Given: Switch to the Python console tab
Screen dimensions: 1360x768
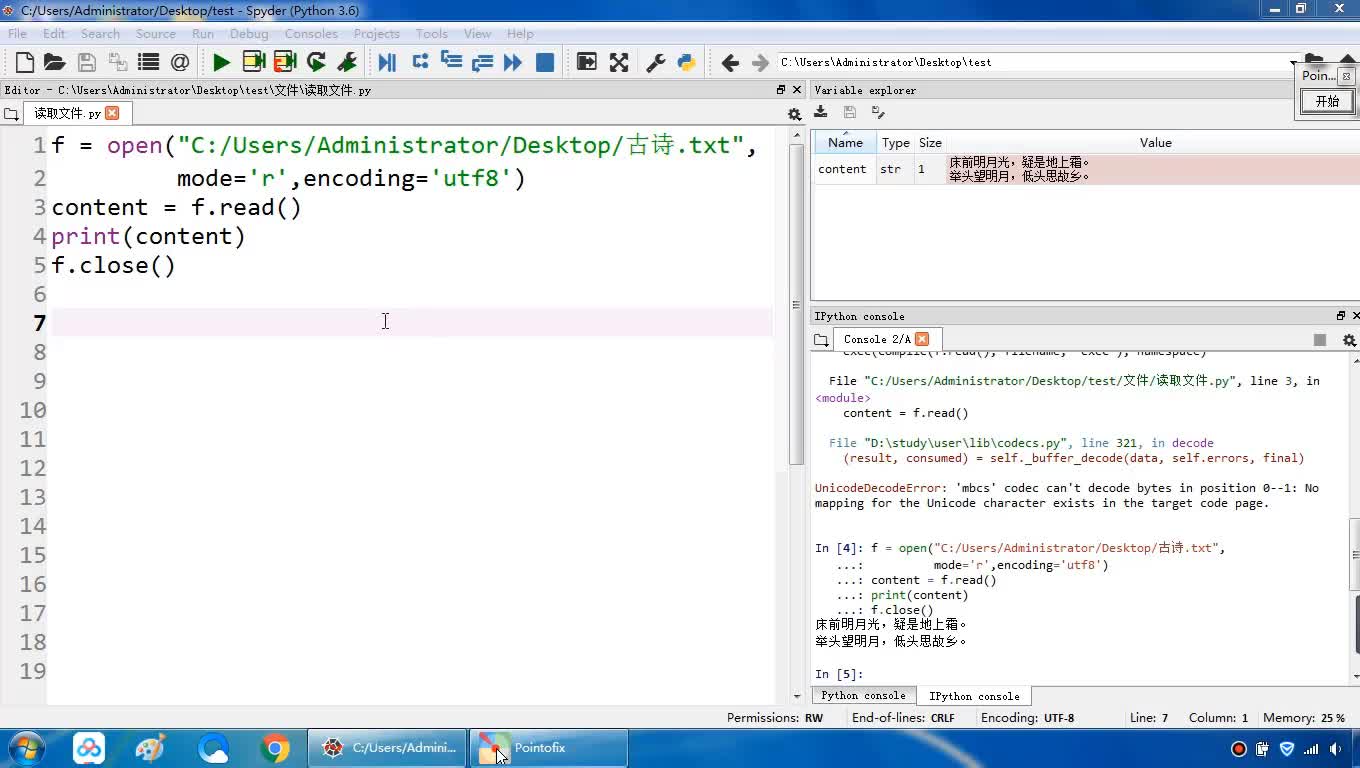Looking at the screenshot, I should pyautogui.click(x=862, y=696).
